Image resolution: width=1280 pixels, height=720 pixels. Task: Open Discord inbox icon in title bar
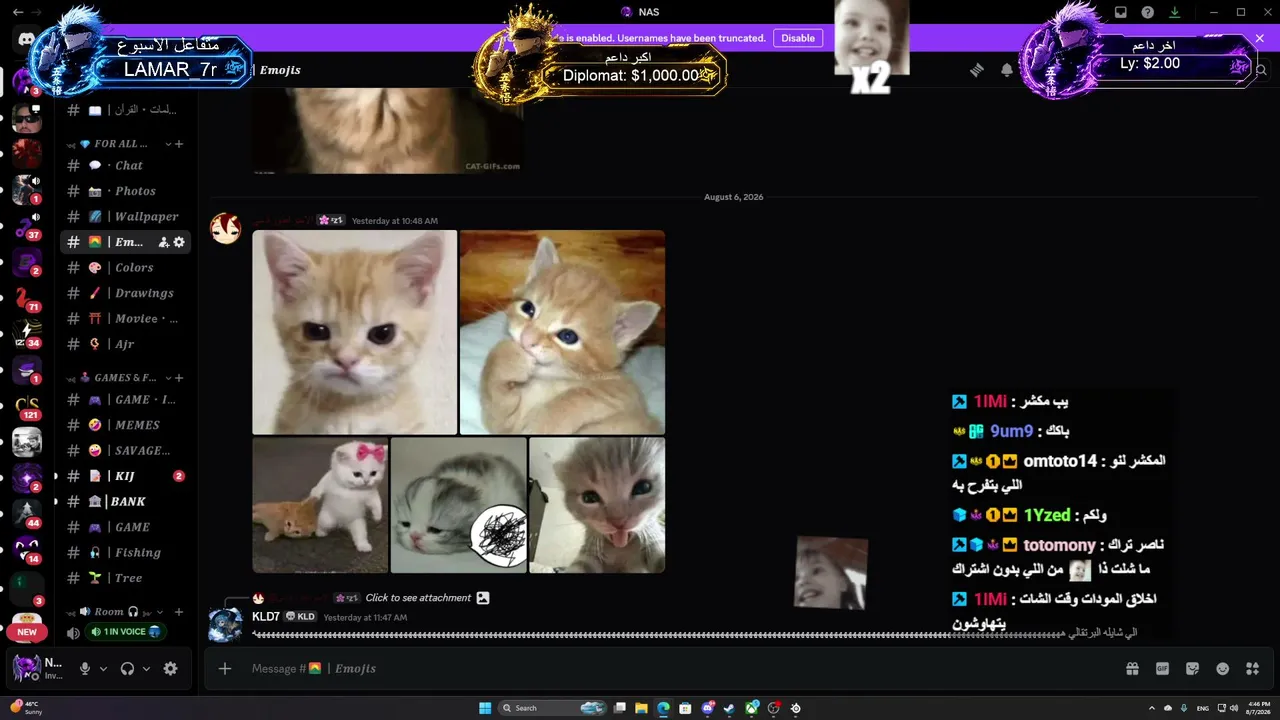pyautogui.click(x=1121, y=12)
